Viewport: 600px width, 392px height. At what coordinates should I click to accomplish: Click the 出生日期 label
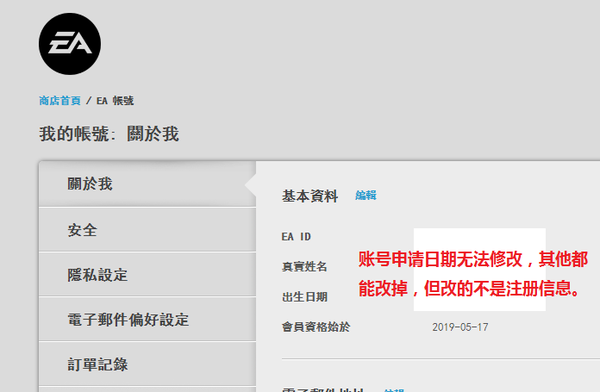(305, 297)
